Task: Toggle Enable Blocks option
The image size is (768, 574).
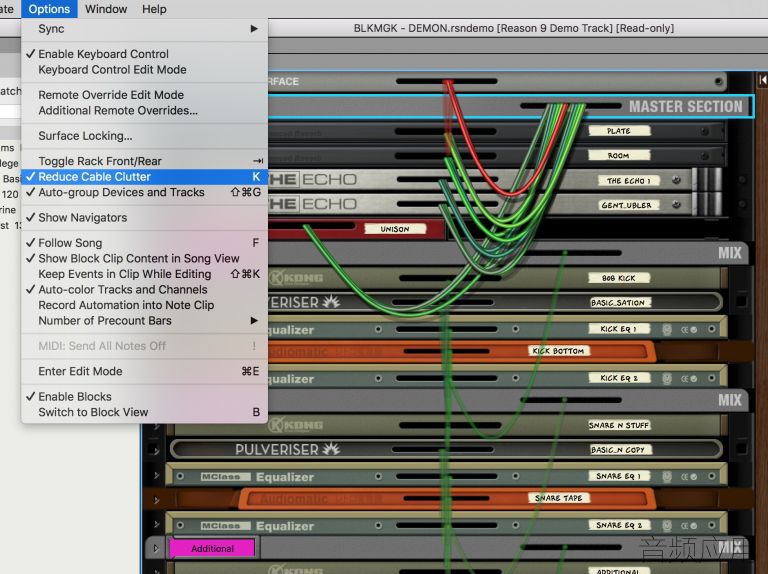Action: pyautogui.click(x=145, y=396)
